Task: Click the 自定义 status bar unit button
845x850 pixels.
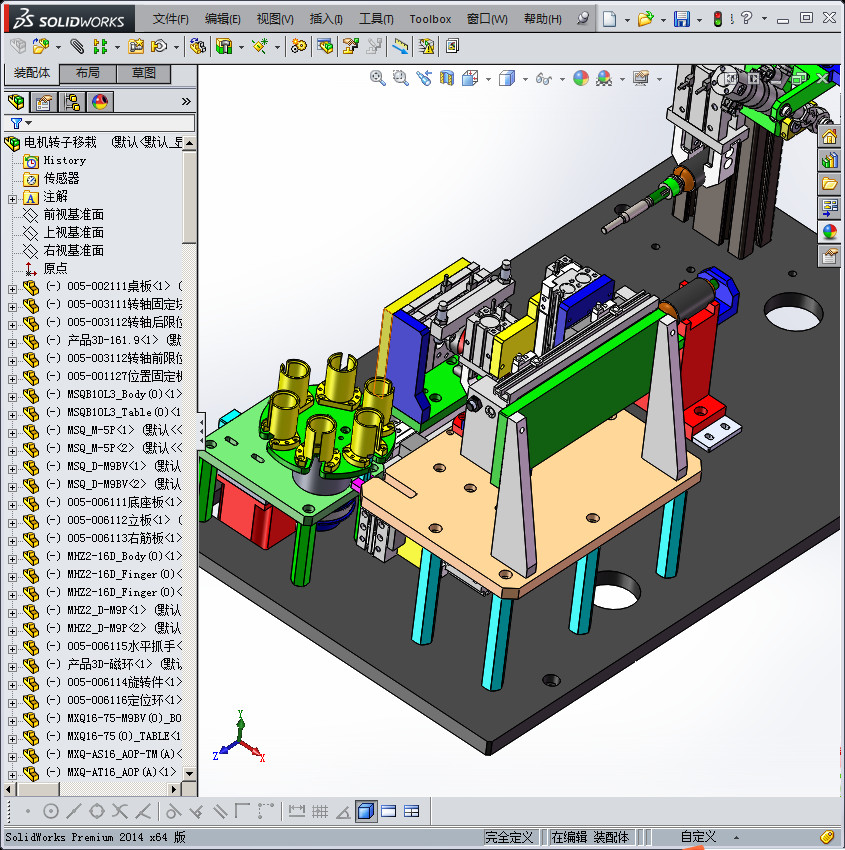Action: (x=698, y=837)
